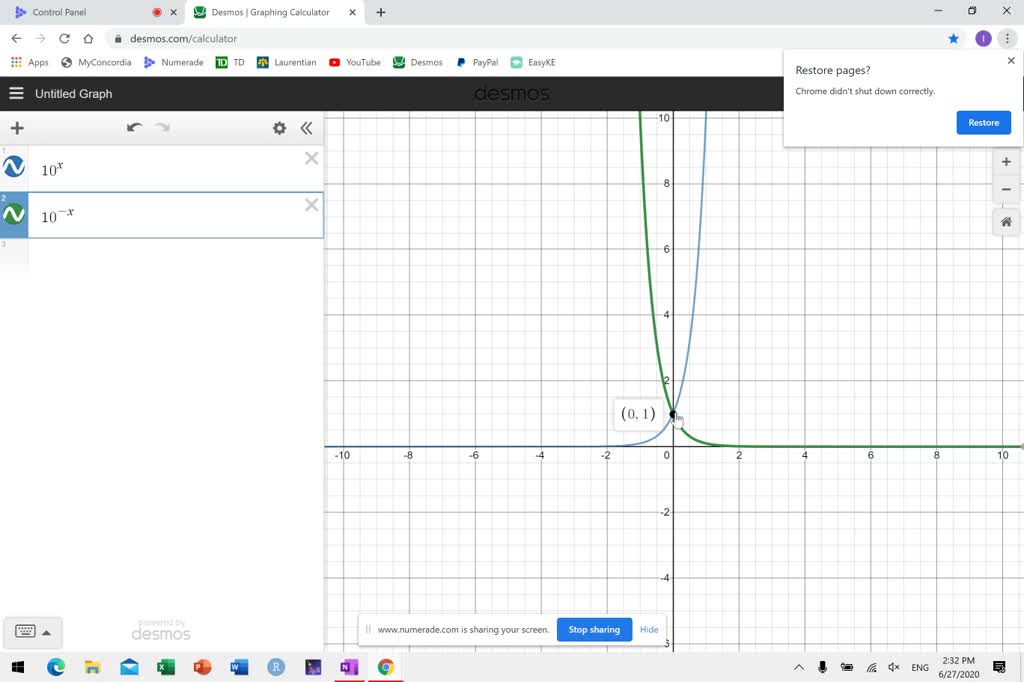Delete the 10^x expression with its X
Image resolution: width=1024 pixels, height=682 pixels.
pos(311,158)
